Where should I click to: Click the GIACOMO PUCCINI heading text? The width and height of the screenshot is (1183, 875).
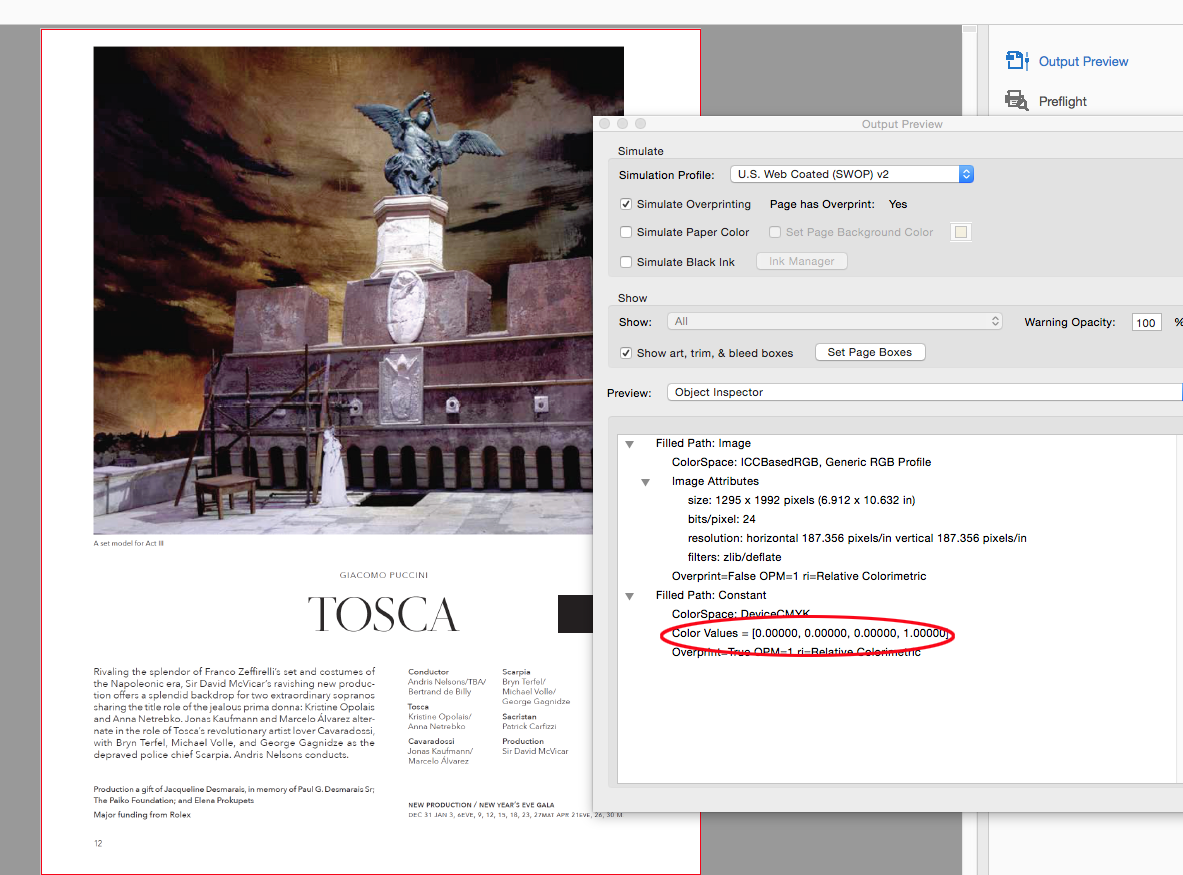(x=383, y=575)
